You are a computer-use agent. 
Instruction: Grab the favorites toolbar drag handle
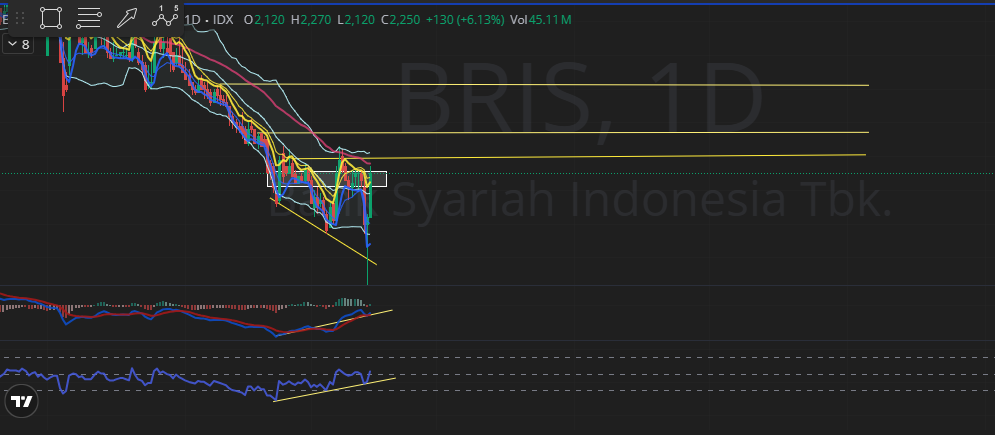point(20,18)
